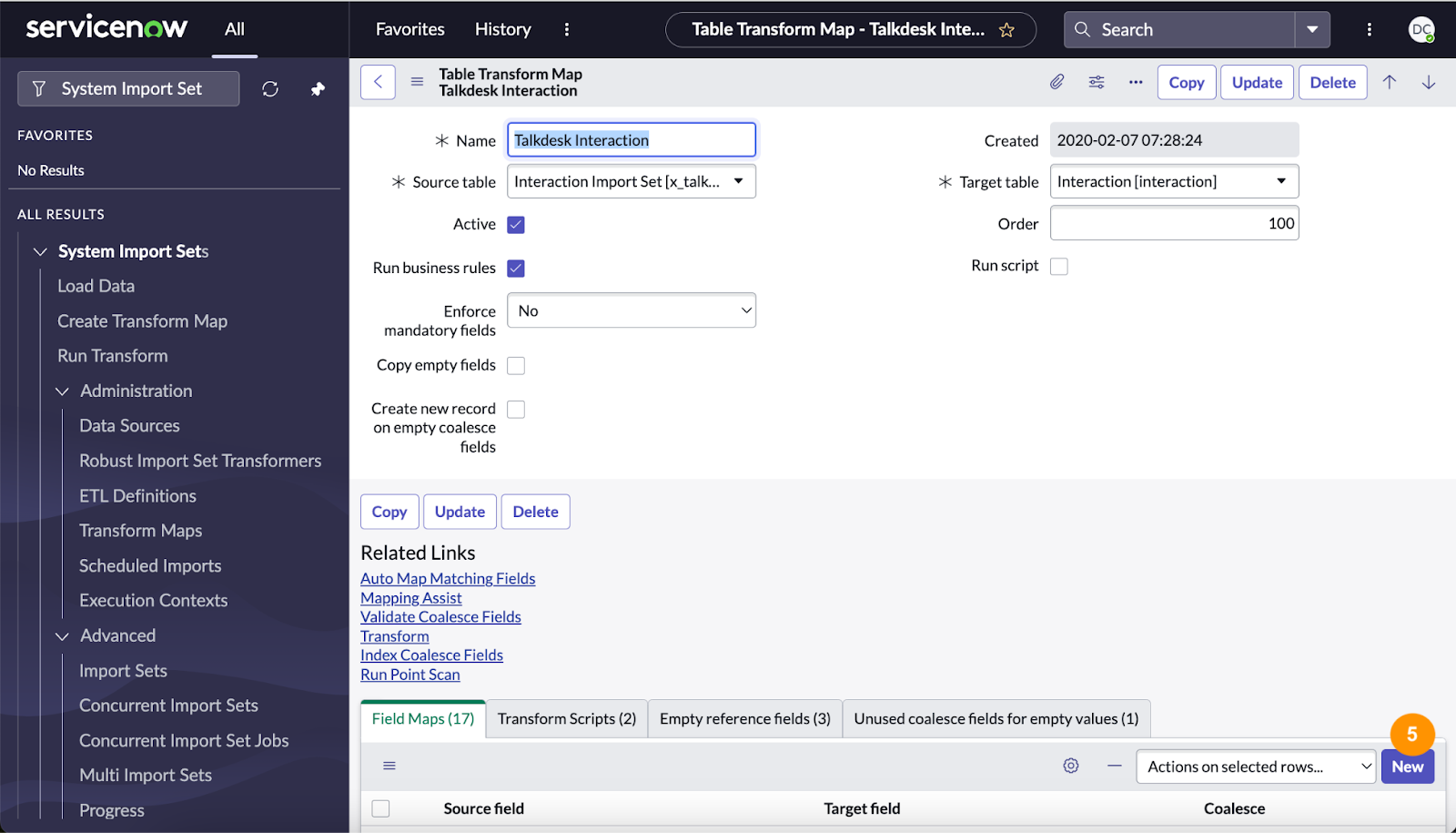Open more options ellipsis in form header
1456x833 pixels.
click(x=1136, y=82)
